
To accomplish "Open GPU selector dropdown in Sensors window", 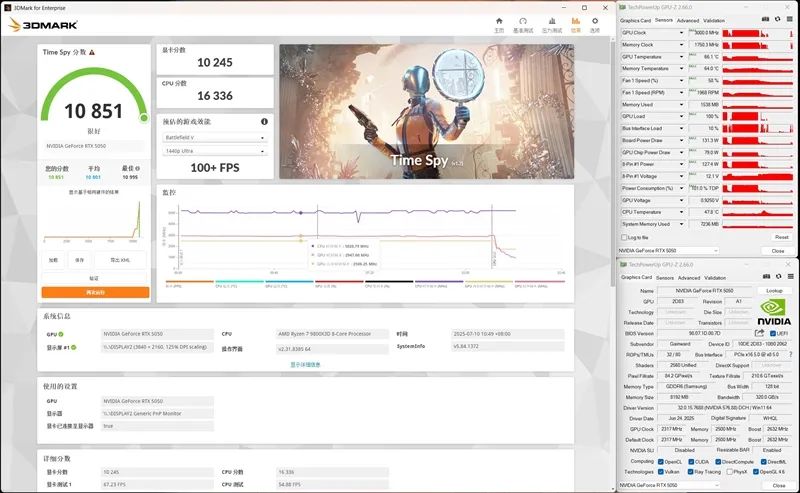I will coord(668,251).
